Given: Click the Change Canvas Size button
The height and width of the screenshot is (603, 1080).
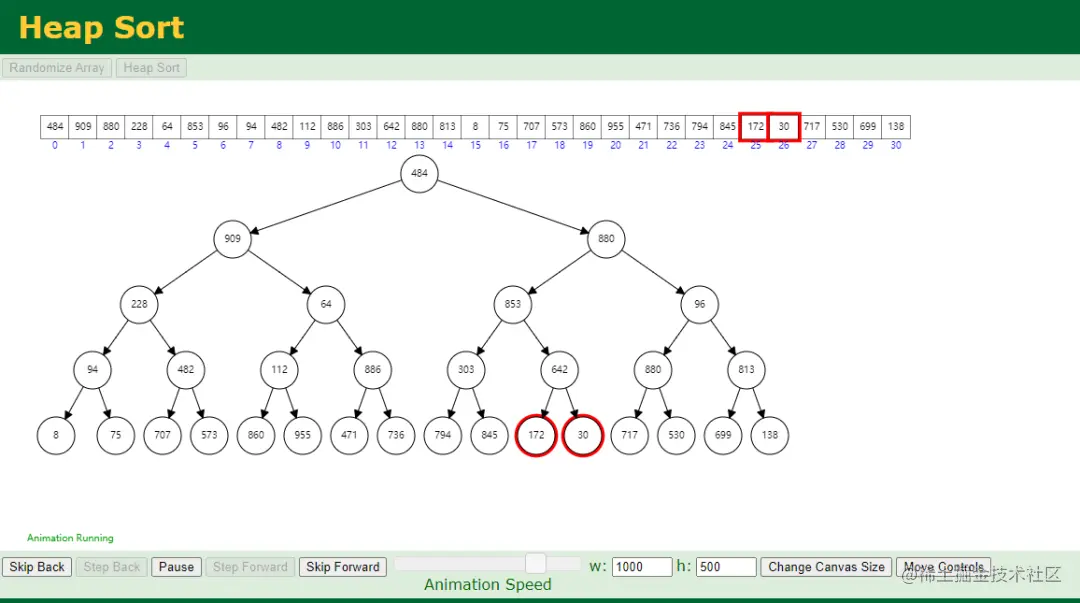Looking at the screenshot, I should coord(826,566).
